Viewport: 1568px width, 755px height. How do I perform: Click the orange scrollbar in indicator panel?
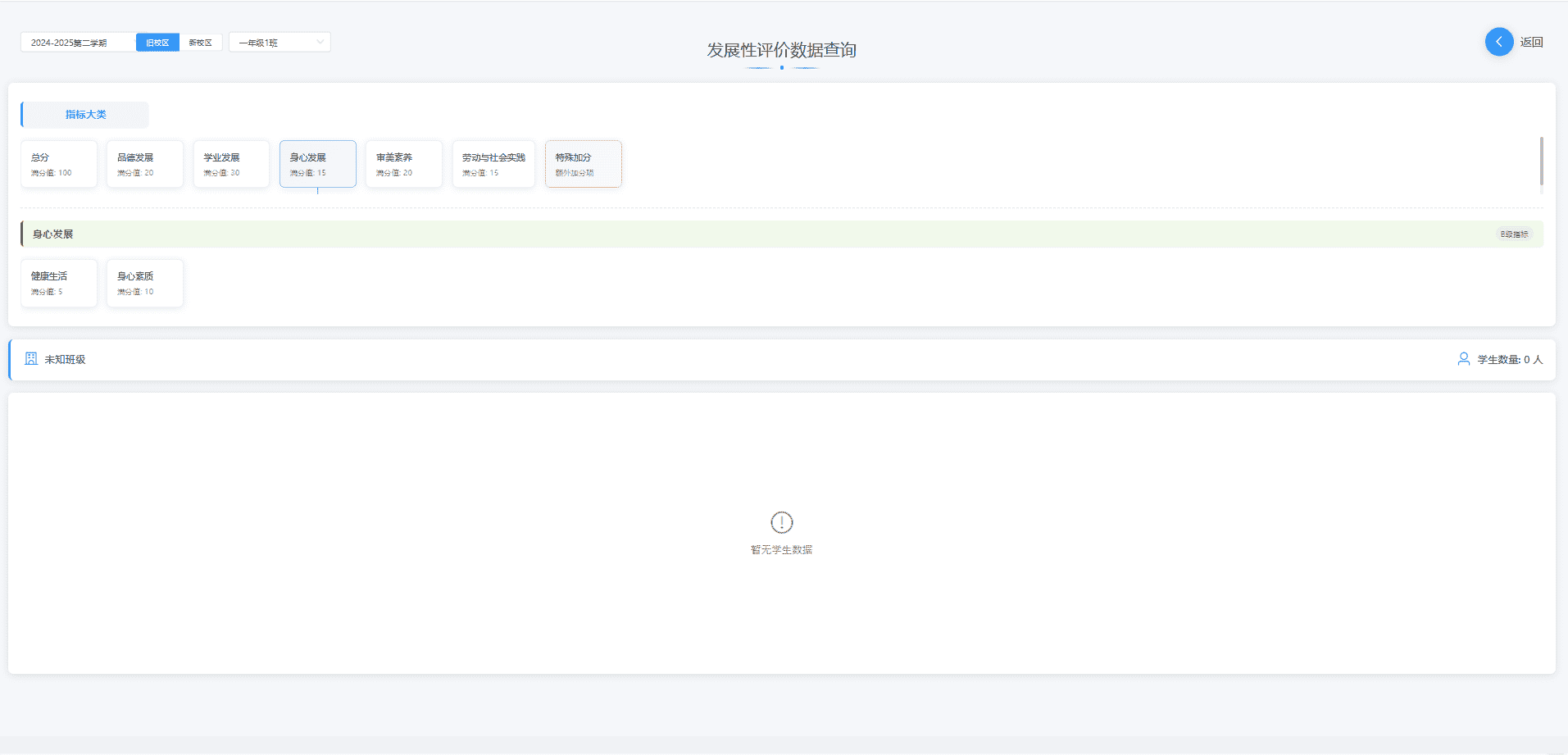(1541, 161)
